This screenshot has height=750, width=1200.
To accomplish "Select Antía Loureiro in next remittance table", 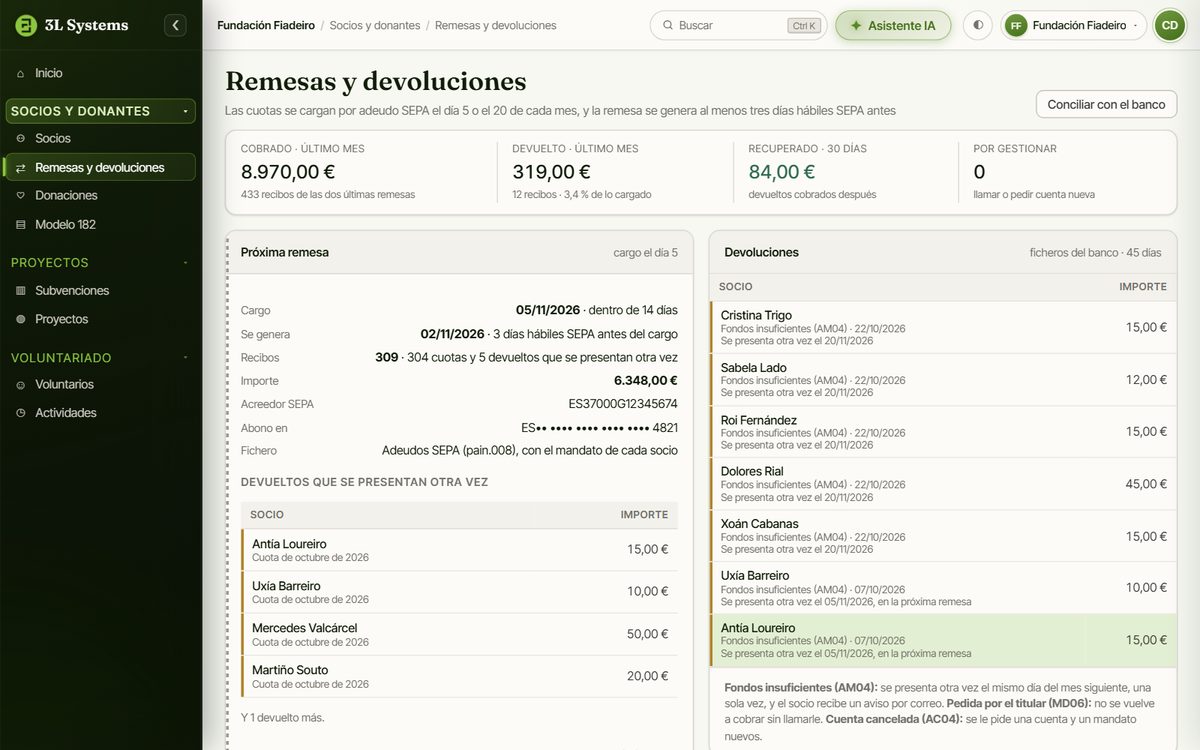I will point(459,550).
